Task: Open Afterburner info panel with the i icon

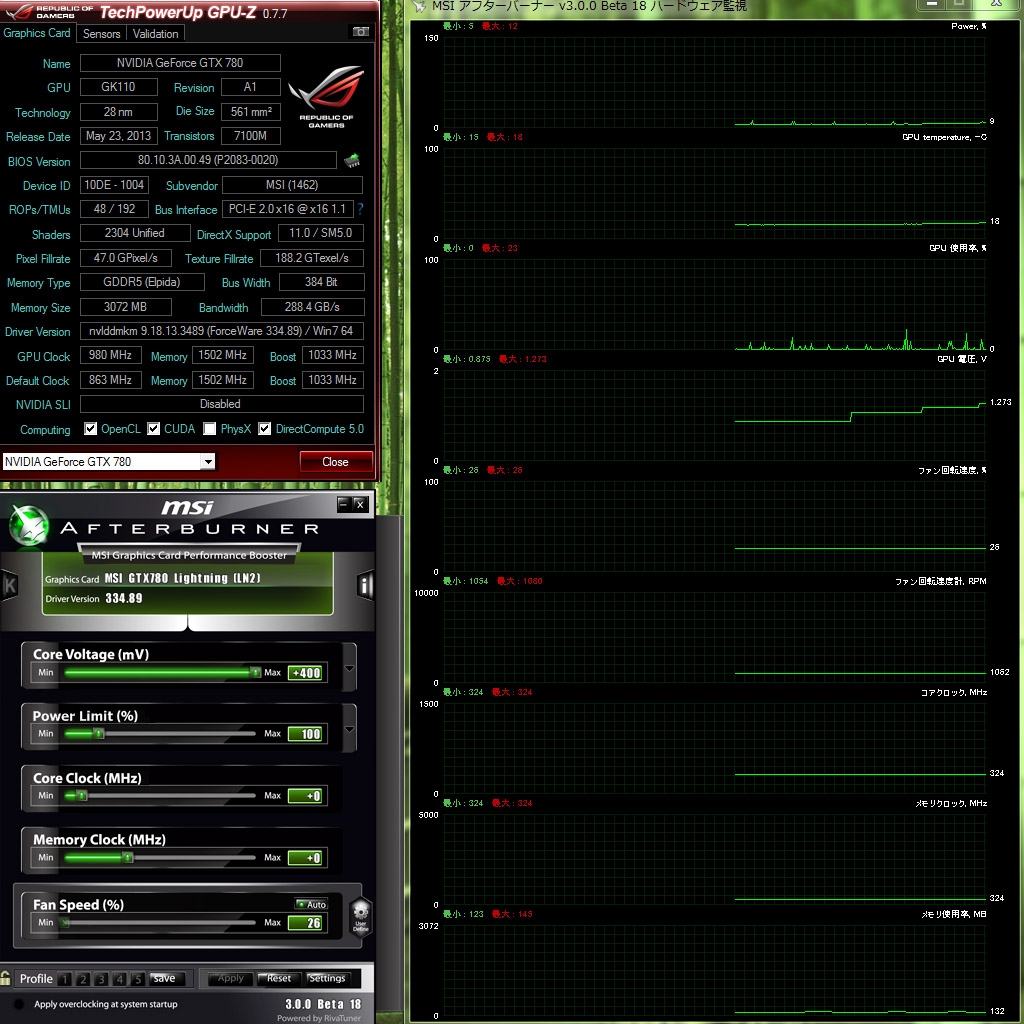Action: (365, 584)
